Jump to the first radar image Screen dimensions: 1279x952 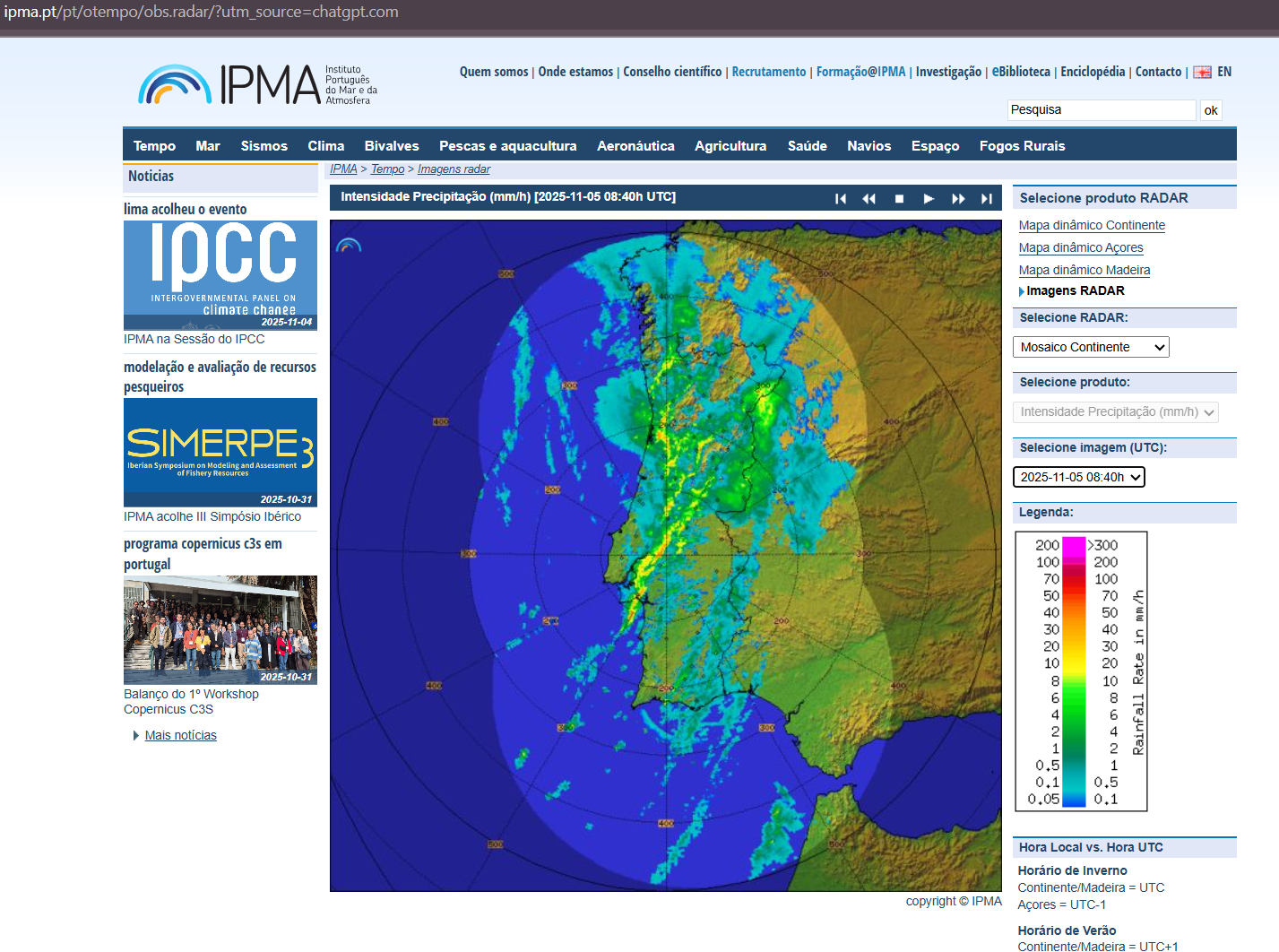[x=840, y=198]
